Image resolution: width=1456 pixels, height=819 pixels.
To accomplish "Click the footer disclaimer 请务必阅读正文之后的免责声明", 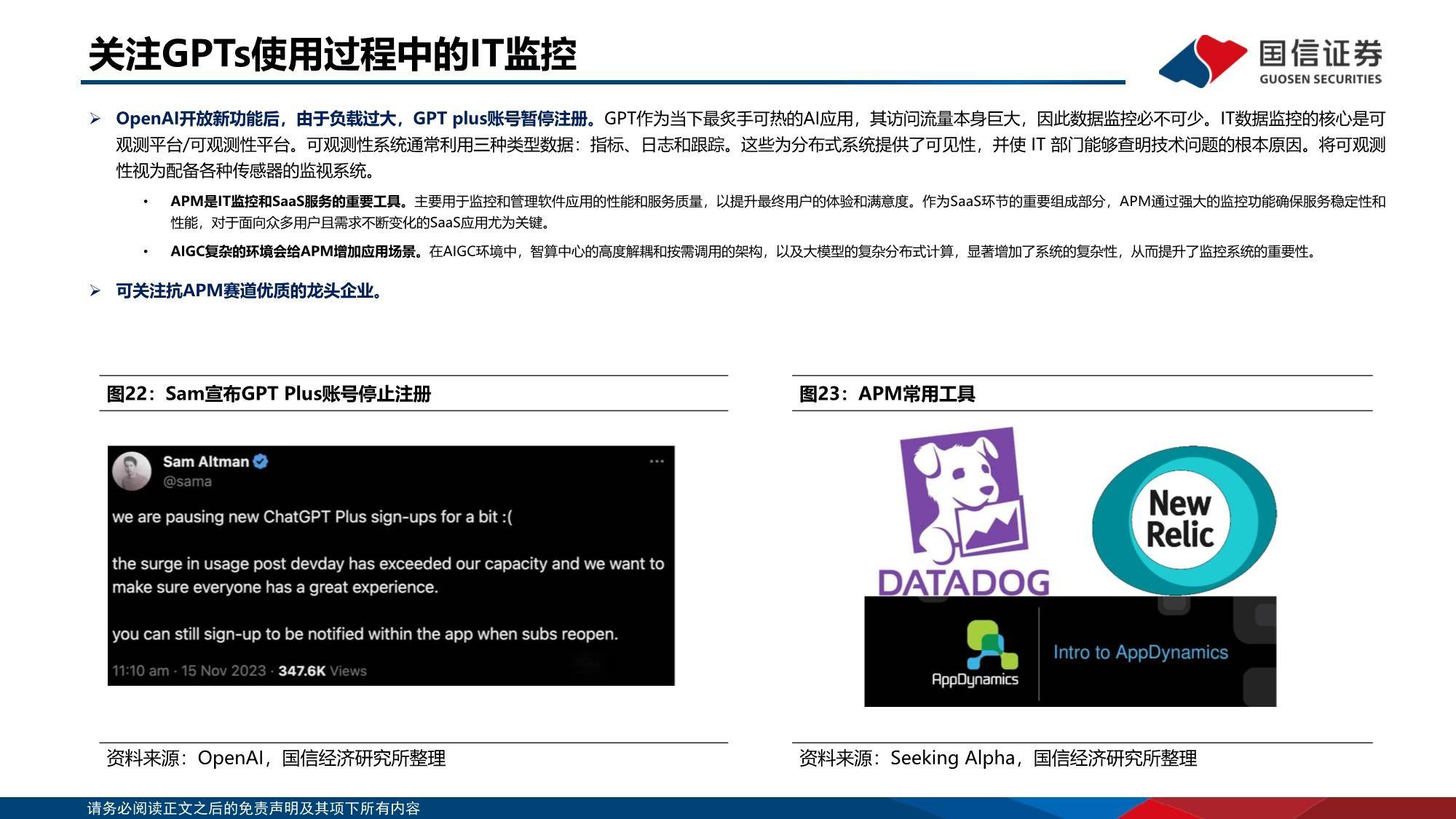I will [253, 808].
